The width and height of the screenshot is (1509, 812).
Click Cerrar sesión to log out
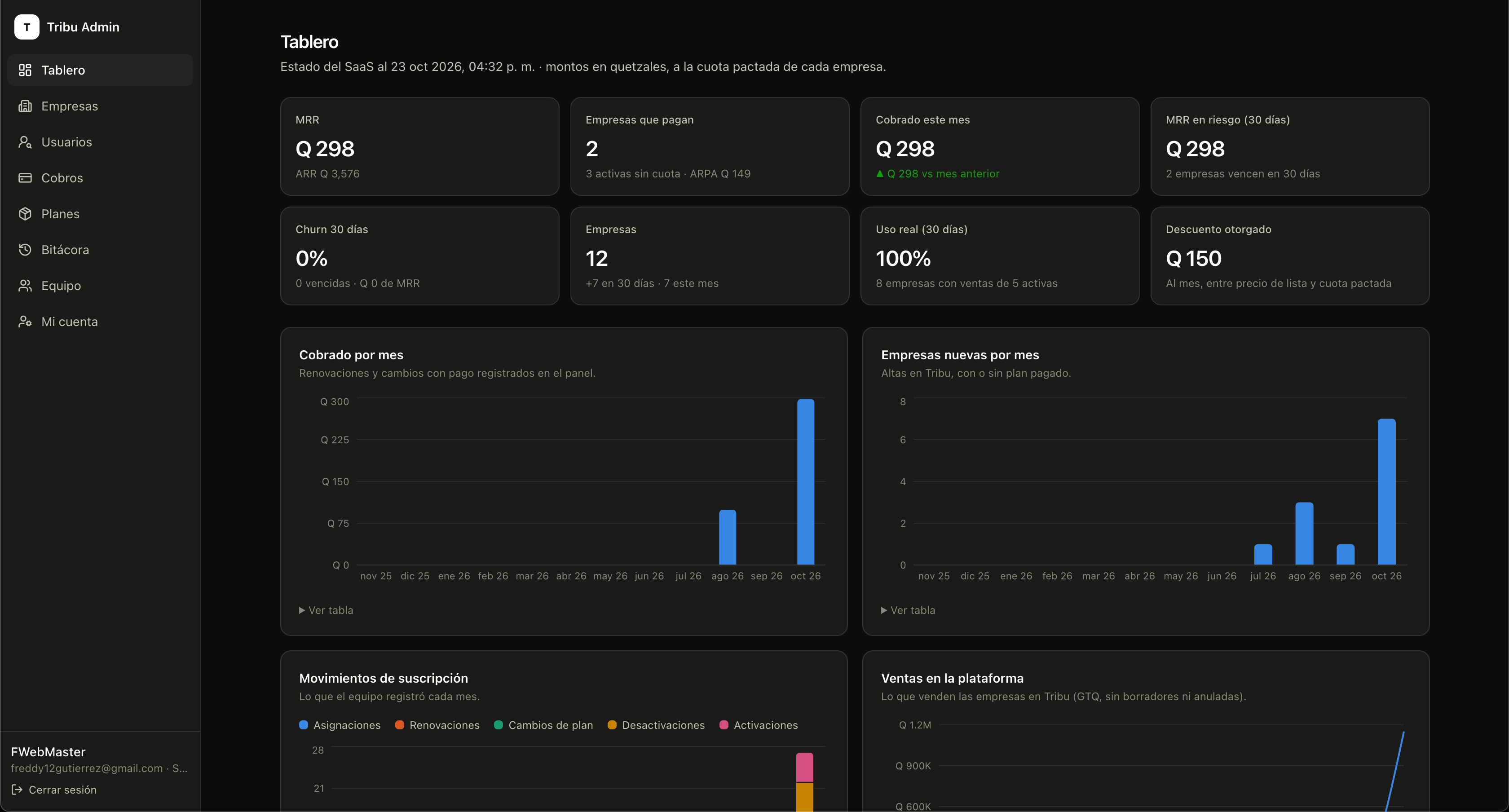[54, 790]
